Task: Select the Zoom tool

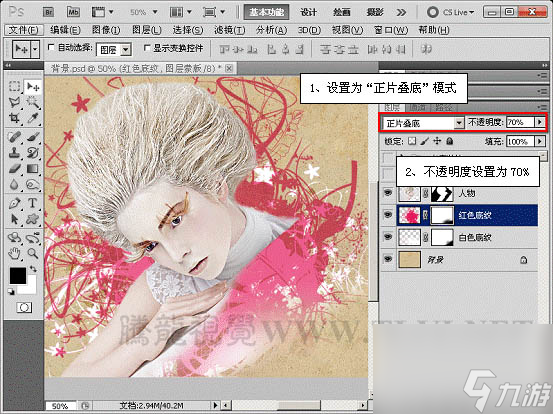Action: pyautogui.click(x=33, y=253)
